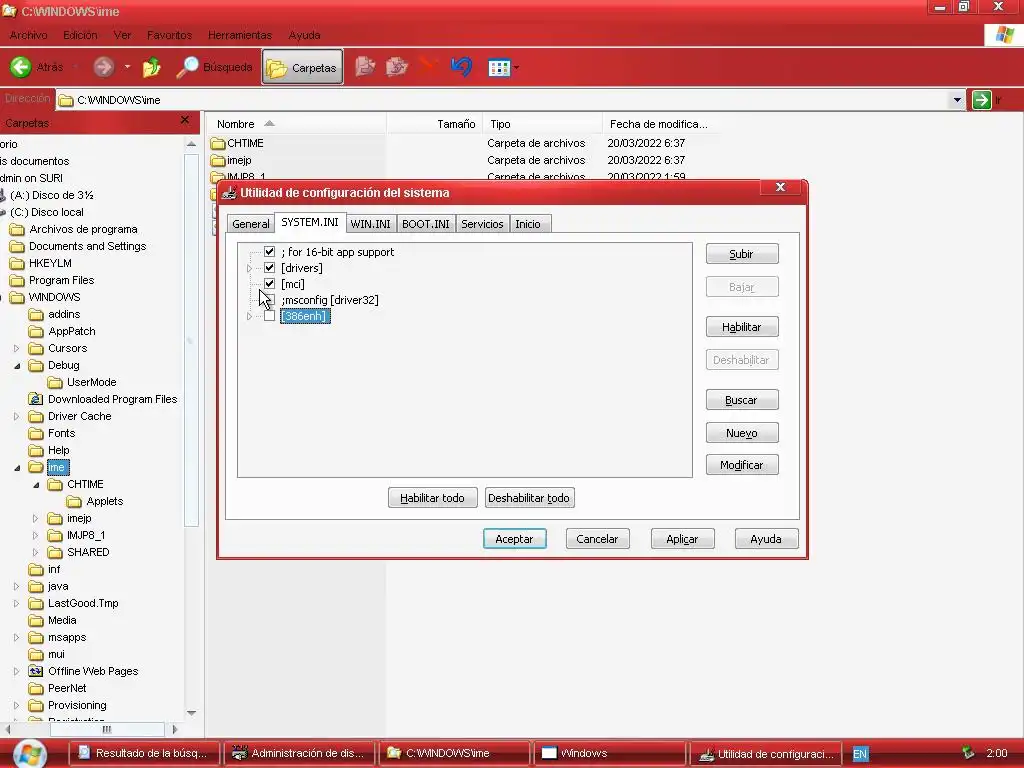Click the system tray network icon
1024x768 pixels.
(968, 753)
